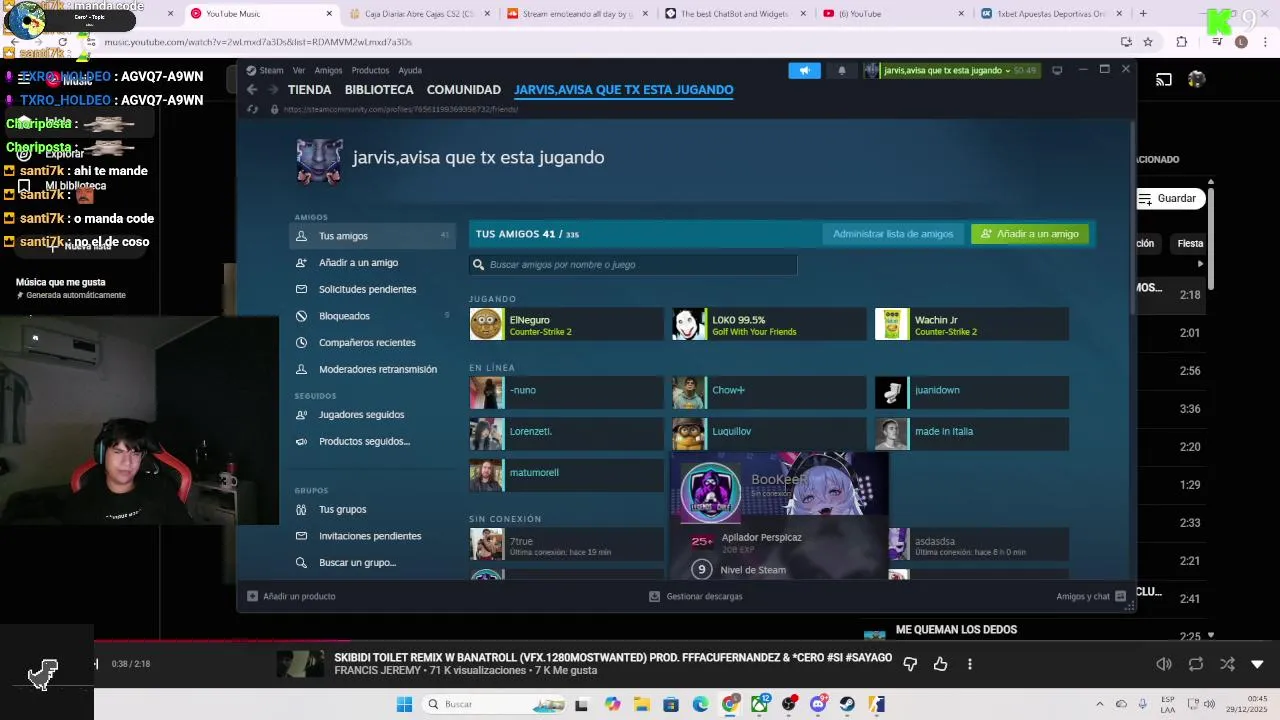Toggle shuffle in YouTube Music player
Image resolution: width=1280 pixels, height=720 pixels.
(x=1227, y=664)
